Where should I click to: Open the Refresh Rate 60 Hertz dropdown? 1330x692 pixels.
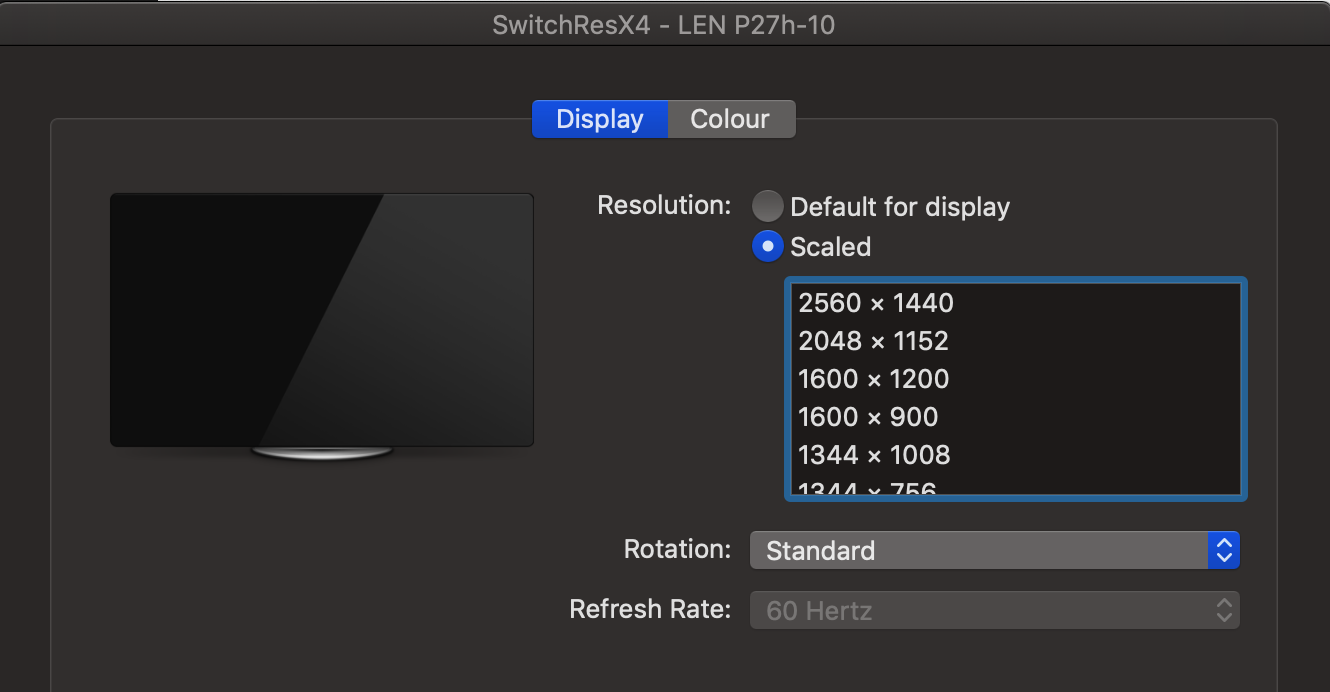pyautogui.click(x=995, y=610)
